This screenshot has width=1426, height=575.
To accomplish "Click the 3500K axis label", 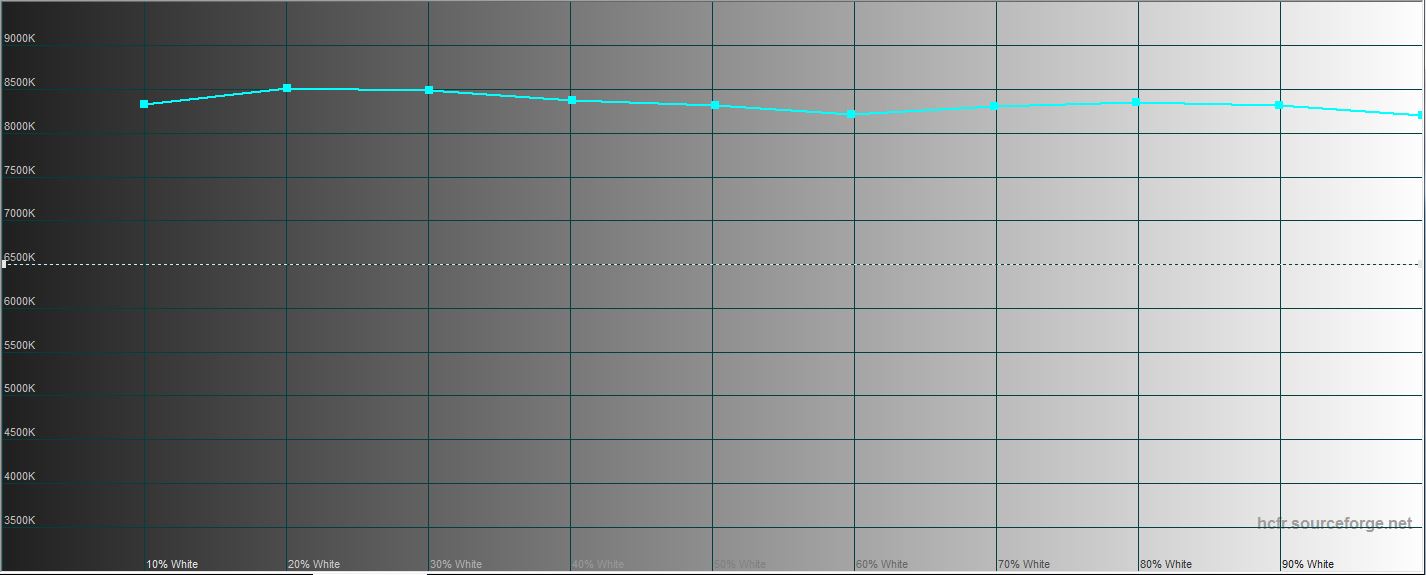I will click(20, 521).
